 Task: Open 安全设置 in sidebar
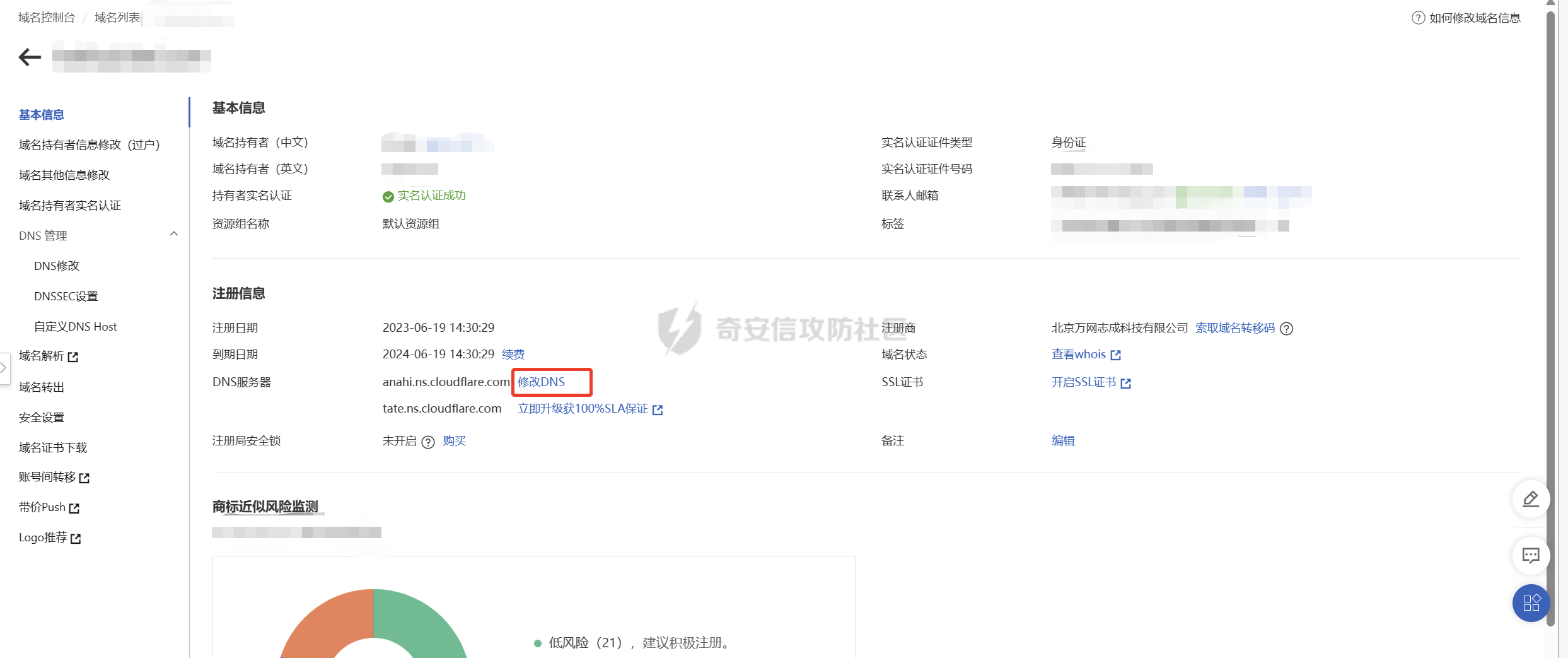pyautogui.click(x=42, y=418)
